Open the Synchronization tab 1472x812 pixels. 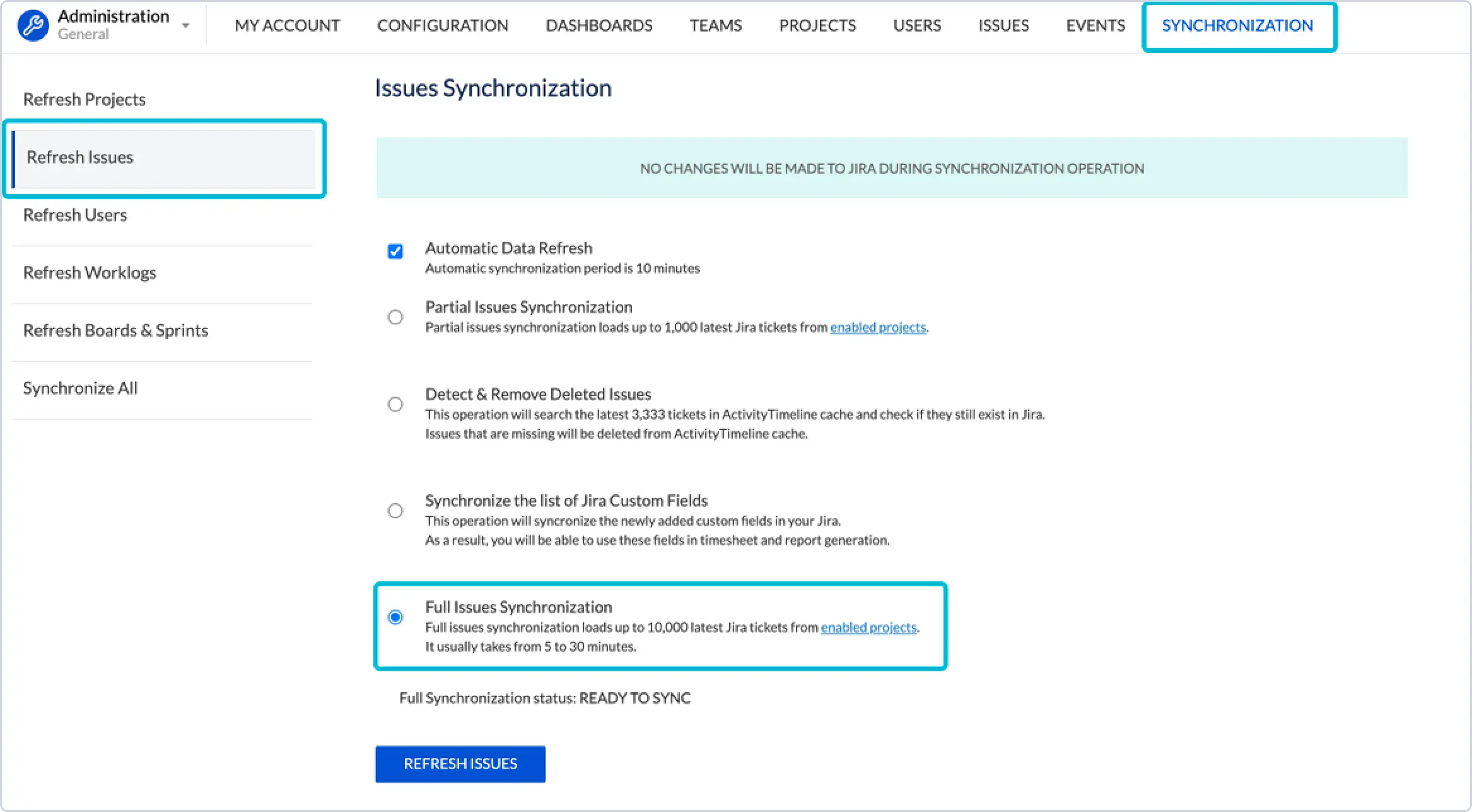point(1237,26)
